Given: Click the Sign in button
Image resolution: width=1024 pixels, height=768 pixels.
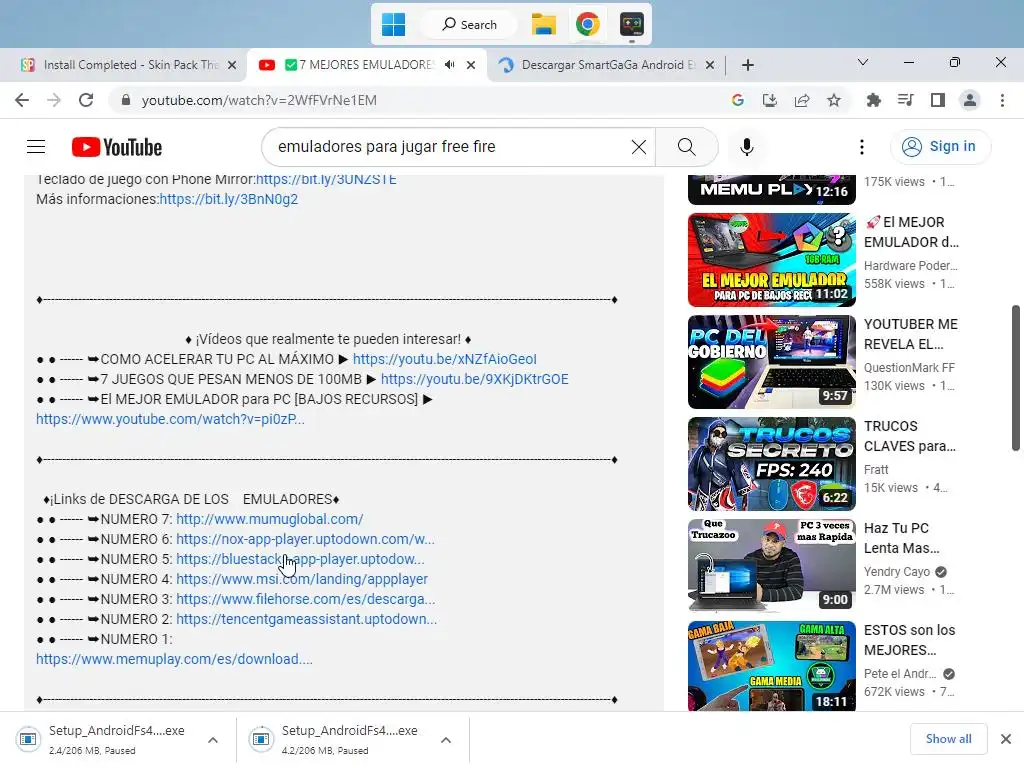Looking at the screenshot, I should (x=940, y=146).
